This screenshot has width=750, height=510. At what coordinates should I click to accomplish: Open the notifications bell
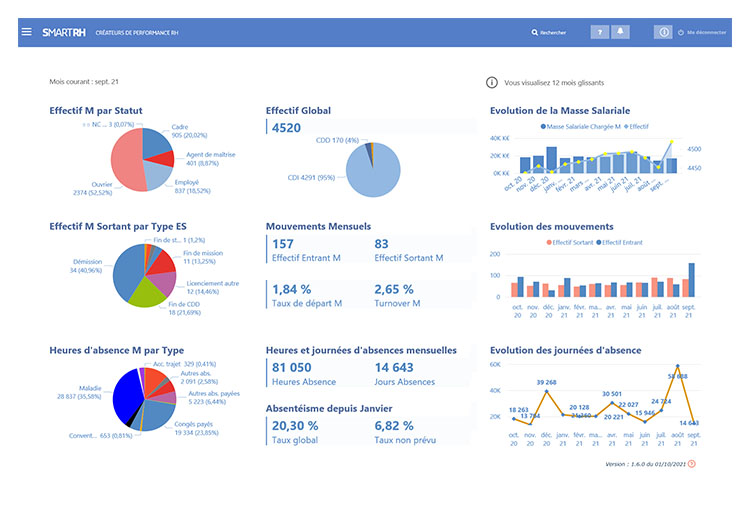620,32
